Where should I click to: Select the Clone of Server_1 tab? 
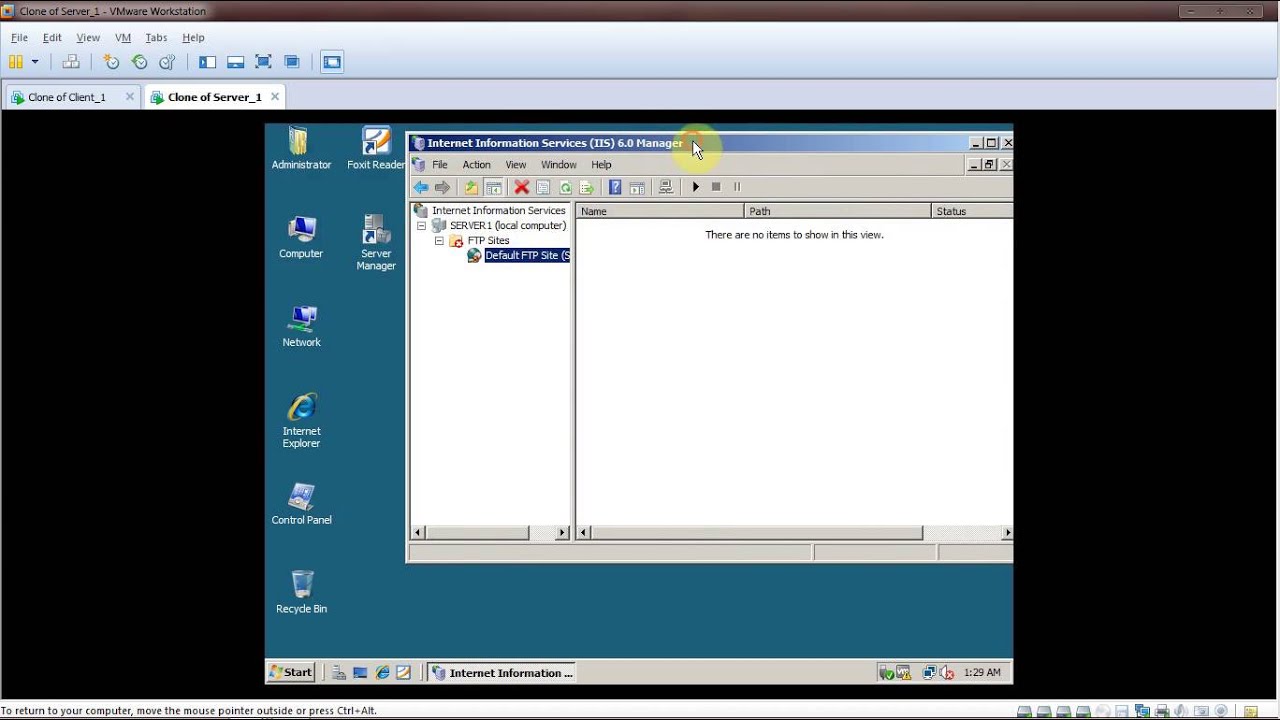click(214, 97)
